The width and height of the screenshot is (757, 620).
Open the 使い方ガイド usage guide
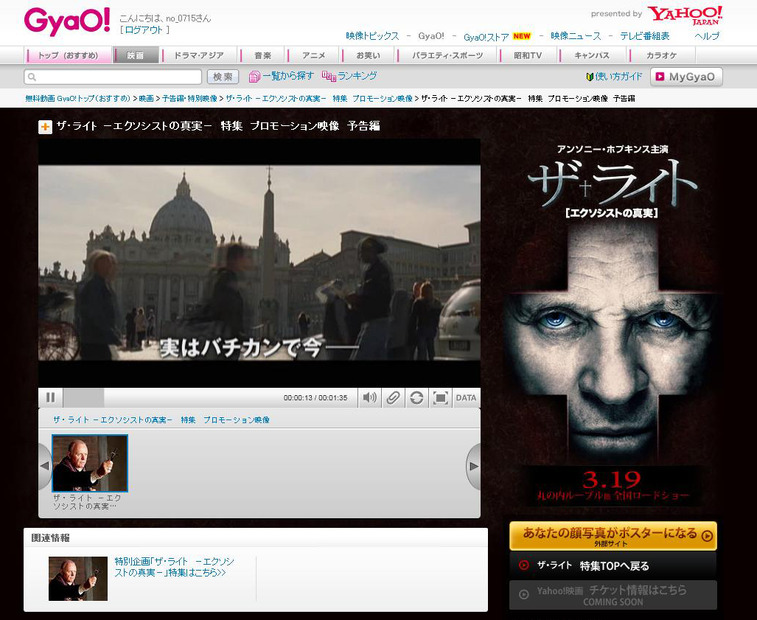[x=614, y=77]
